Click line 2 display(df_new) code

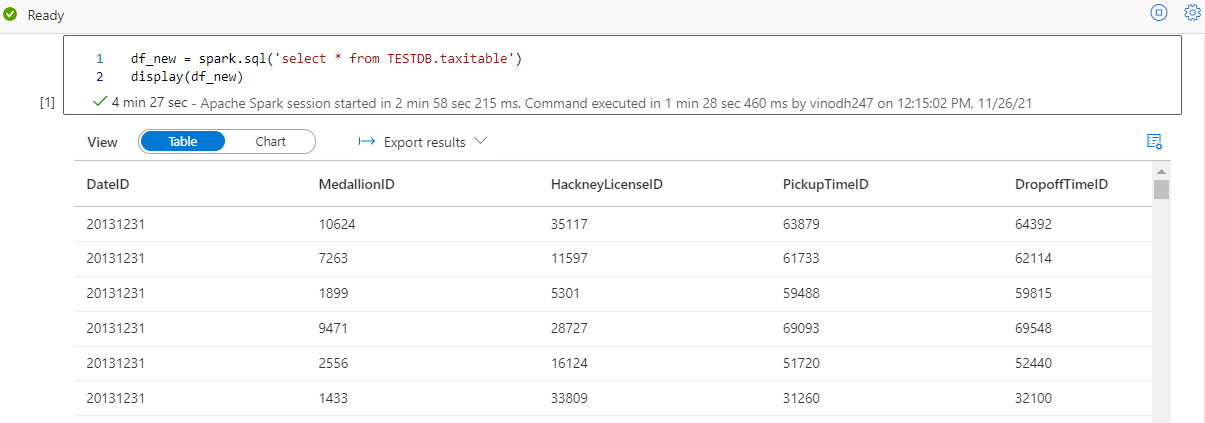click(x=187, y=77)
